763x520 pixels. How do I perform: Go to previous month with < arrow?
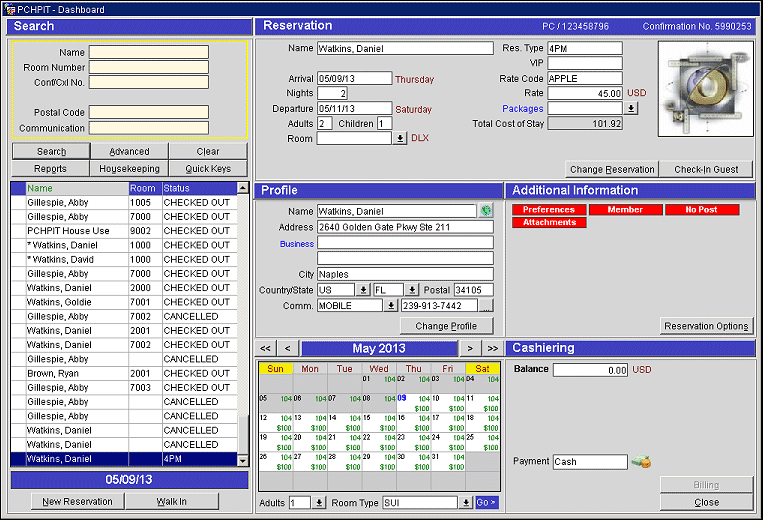coord(287,348)
